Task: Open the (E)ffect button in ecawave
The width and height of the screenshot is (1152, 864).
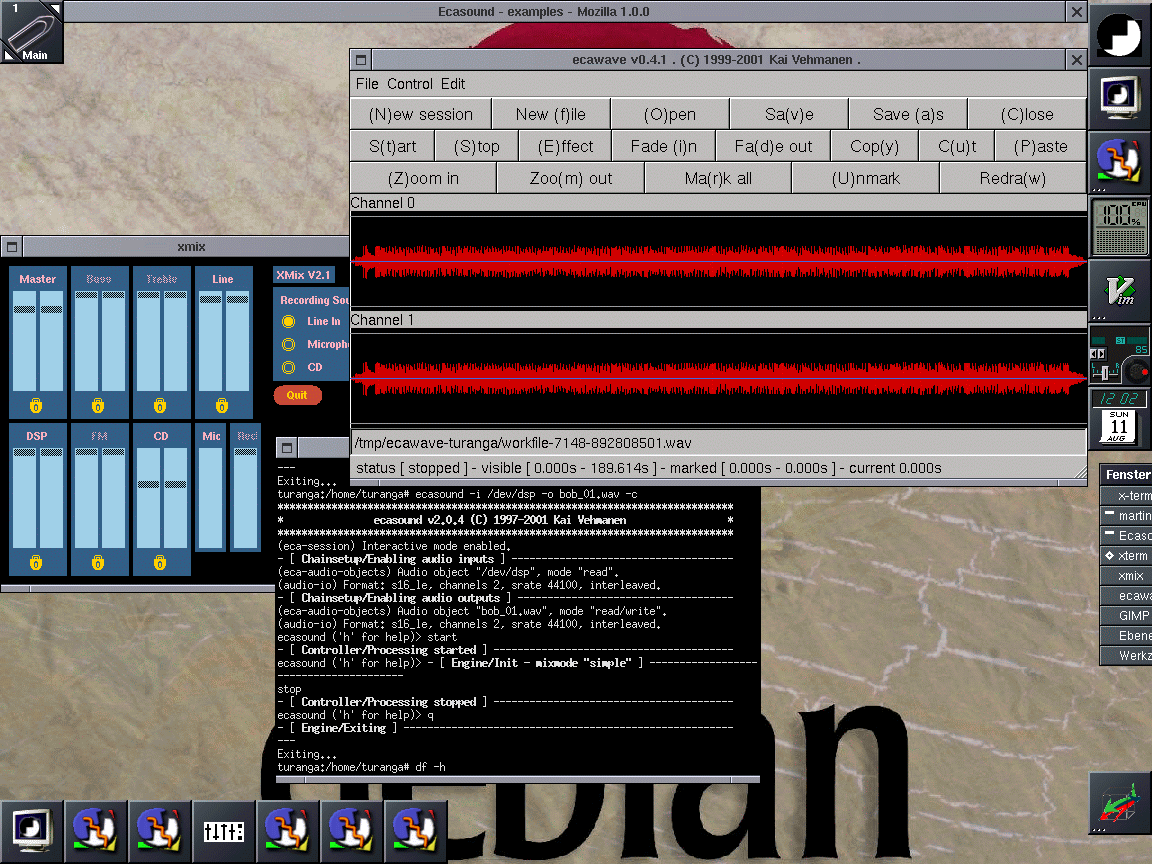Action: tap(565, 146)
